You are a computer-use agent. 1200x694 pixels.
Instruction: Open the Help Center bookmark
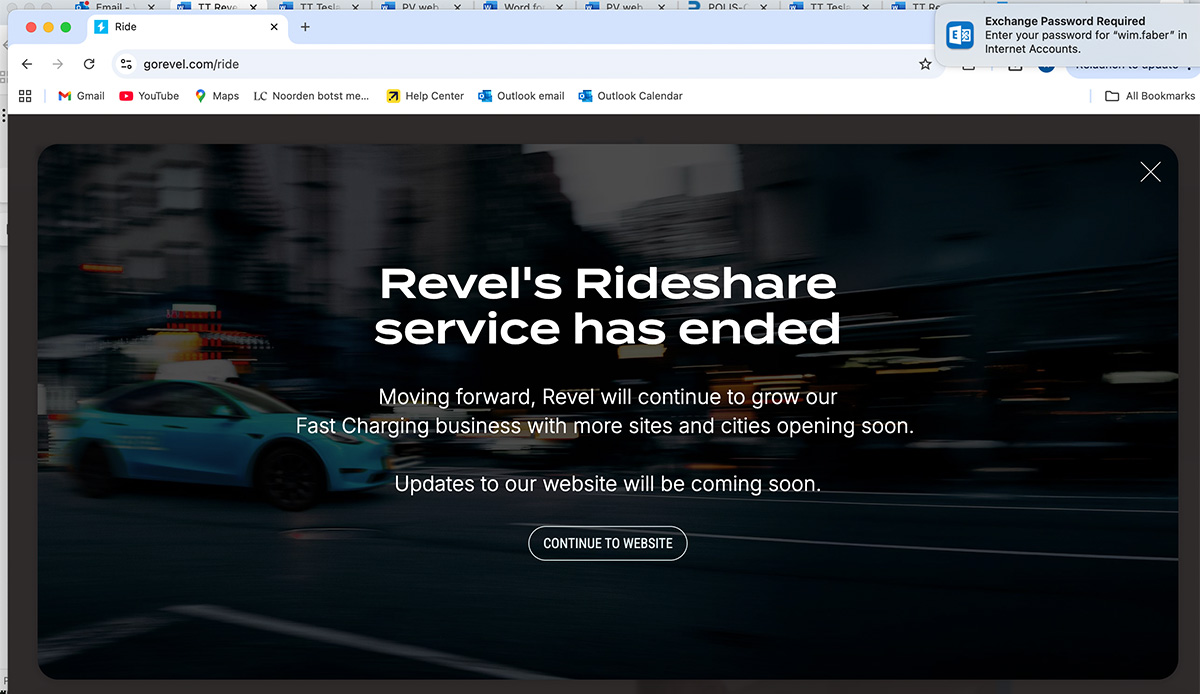(x=425, y=96)
